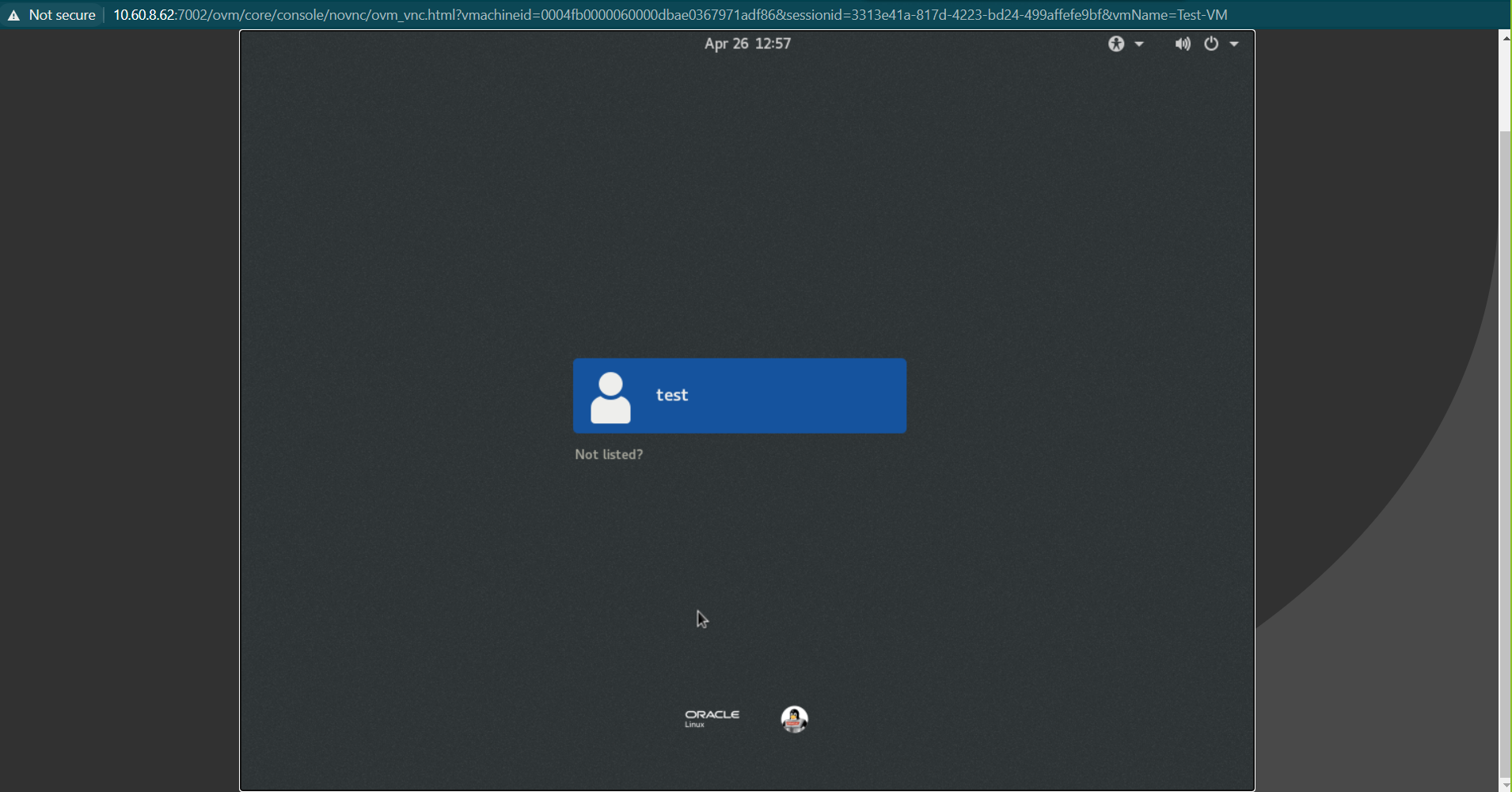1512x792 pixels.
Task: Click the volume speaker icon
Action: point(1182,44)
